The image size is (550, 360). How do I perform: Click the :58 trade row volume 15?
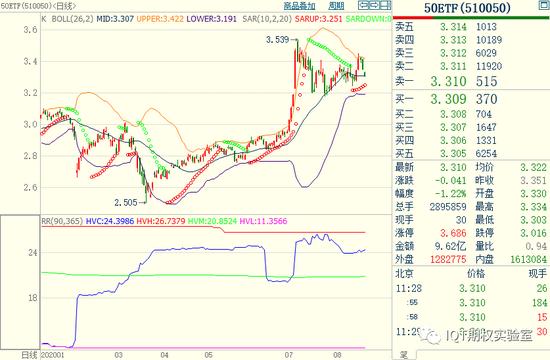click(542, 317)
